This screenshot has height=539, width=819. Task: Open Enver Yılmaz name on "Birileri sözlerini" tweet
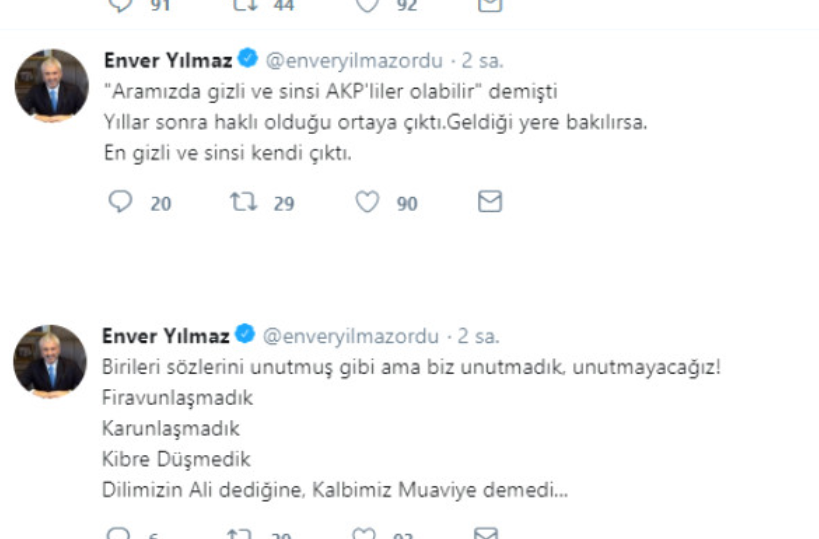click(166, 336)
